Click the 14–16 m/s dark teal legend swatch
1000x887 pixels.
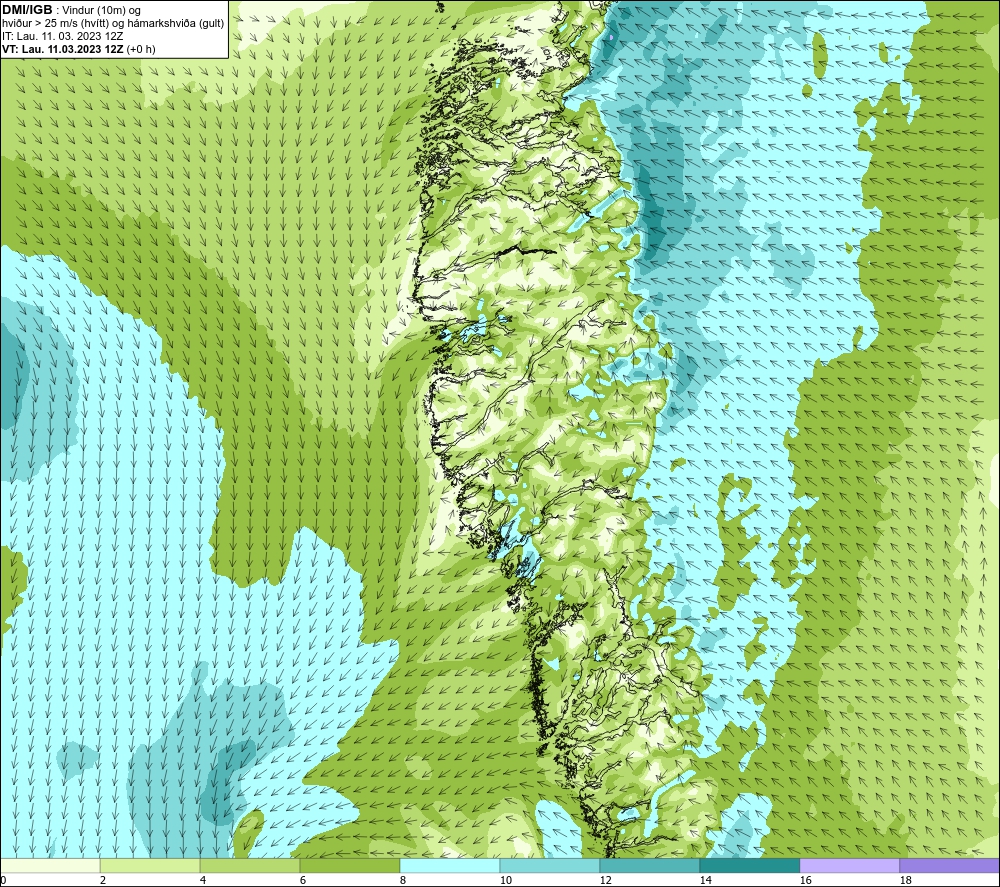[x=749, y=865]
